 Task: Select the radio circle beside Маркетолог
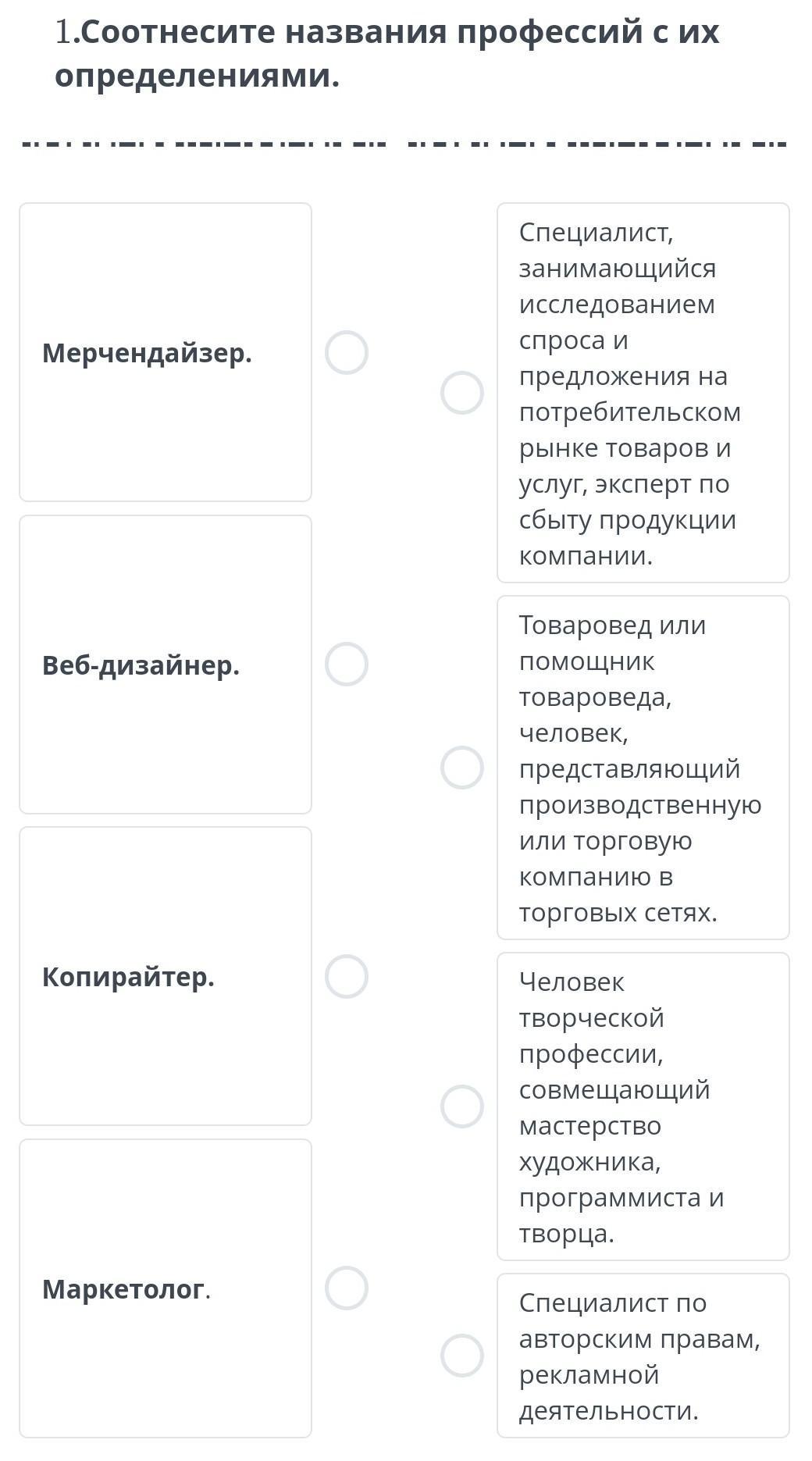347,1288
